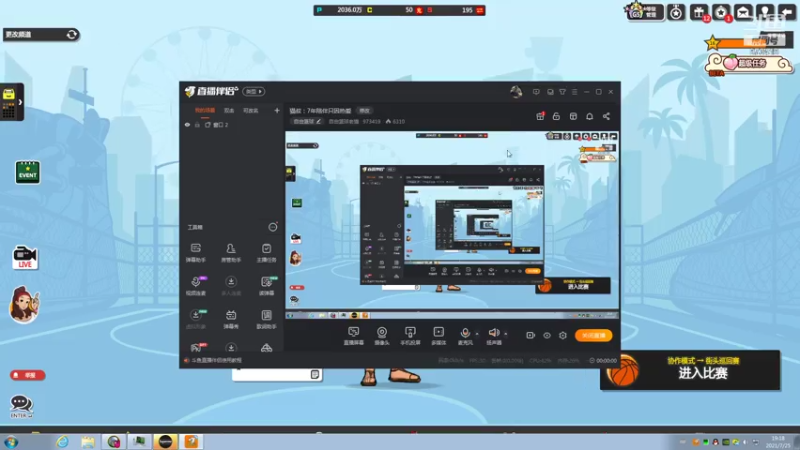This screenshot has width=800, height=450.
Task: Open the 房管助手 tool in the toolbox
Action: [231, 253]
